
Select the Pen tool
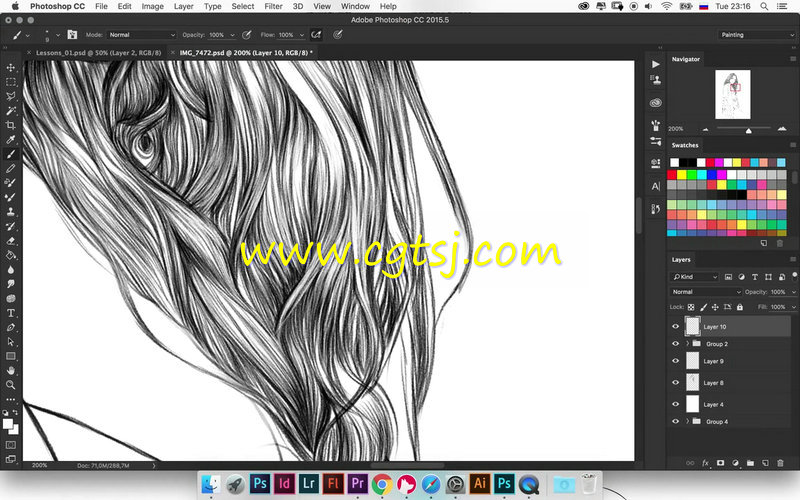coord(10,327)
